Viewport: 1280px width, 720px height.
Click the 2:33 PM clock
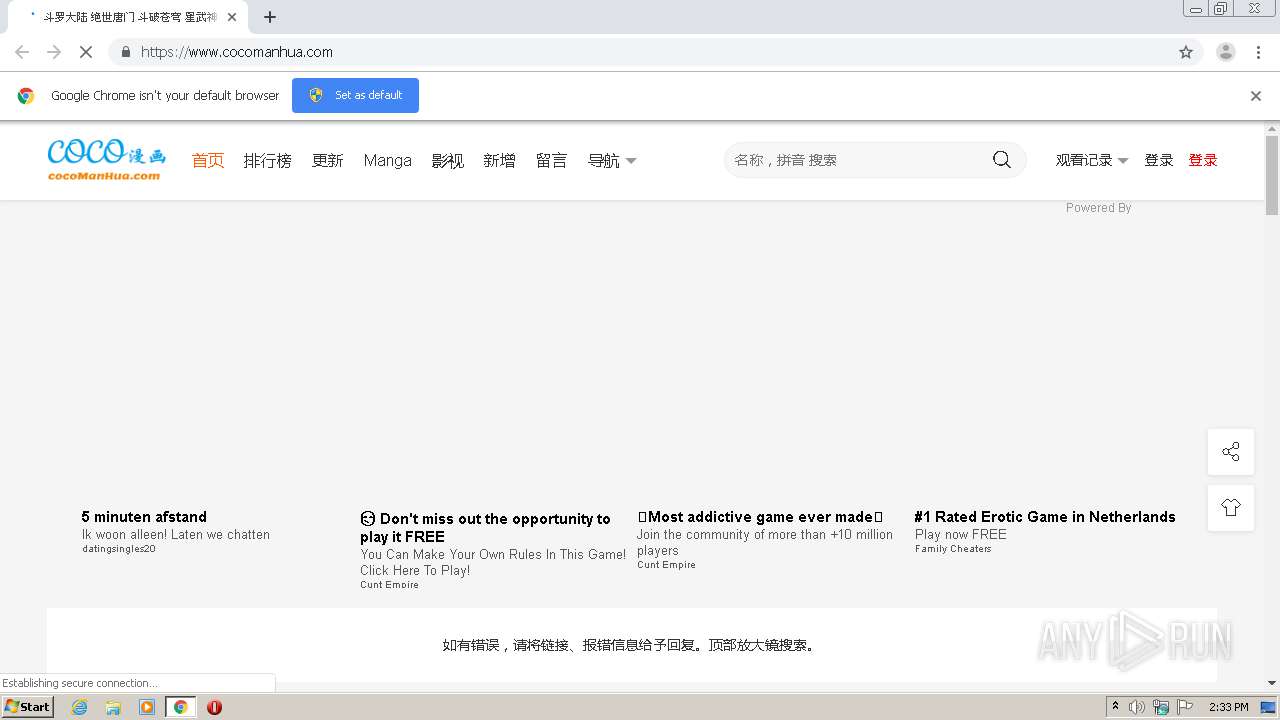point(1228,707)
